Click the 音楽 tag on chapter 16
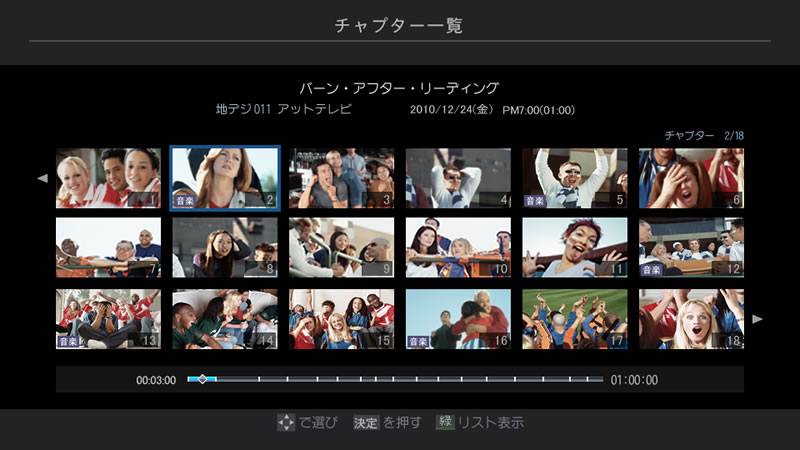Image resolution: width=800 pixels, height=450 pixels. coord(419,341)
